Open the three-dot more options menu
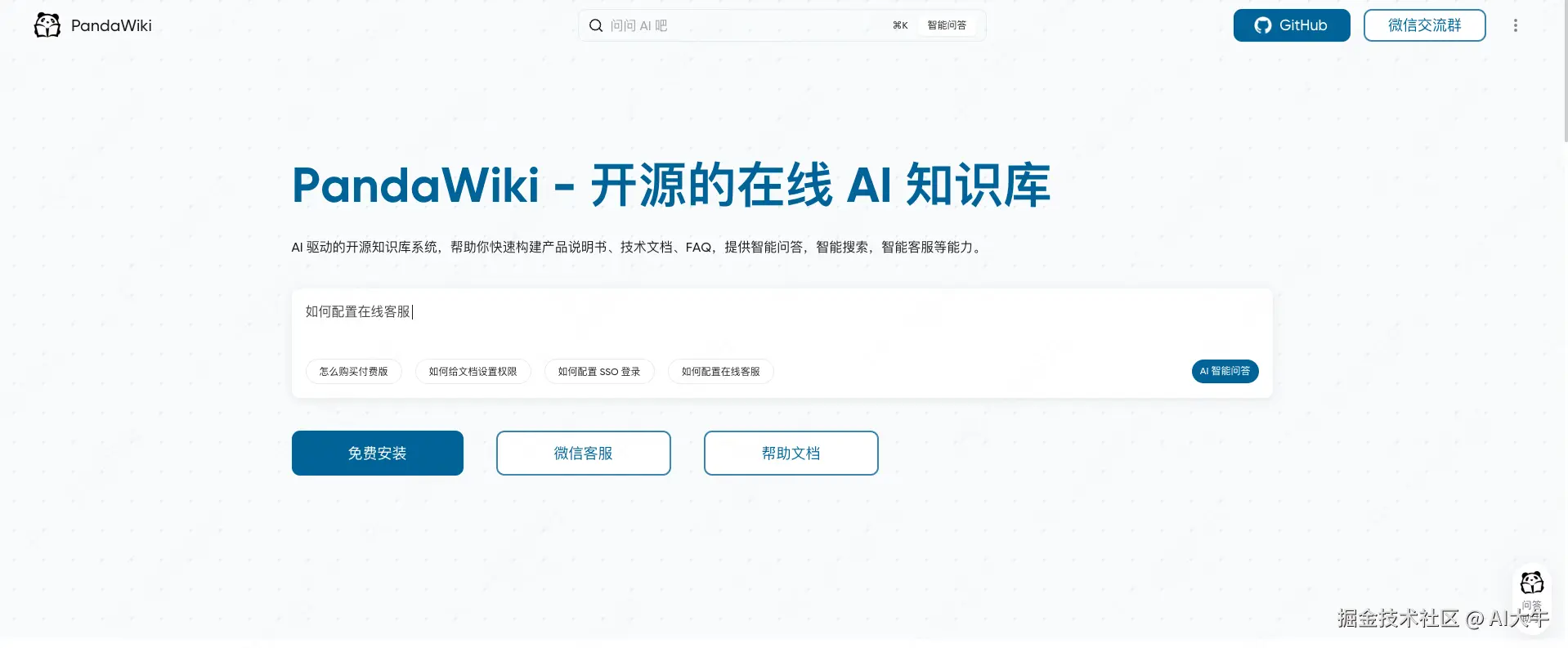The width and height of the screenshot is (1568, 648). 1515,25
